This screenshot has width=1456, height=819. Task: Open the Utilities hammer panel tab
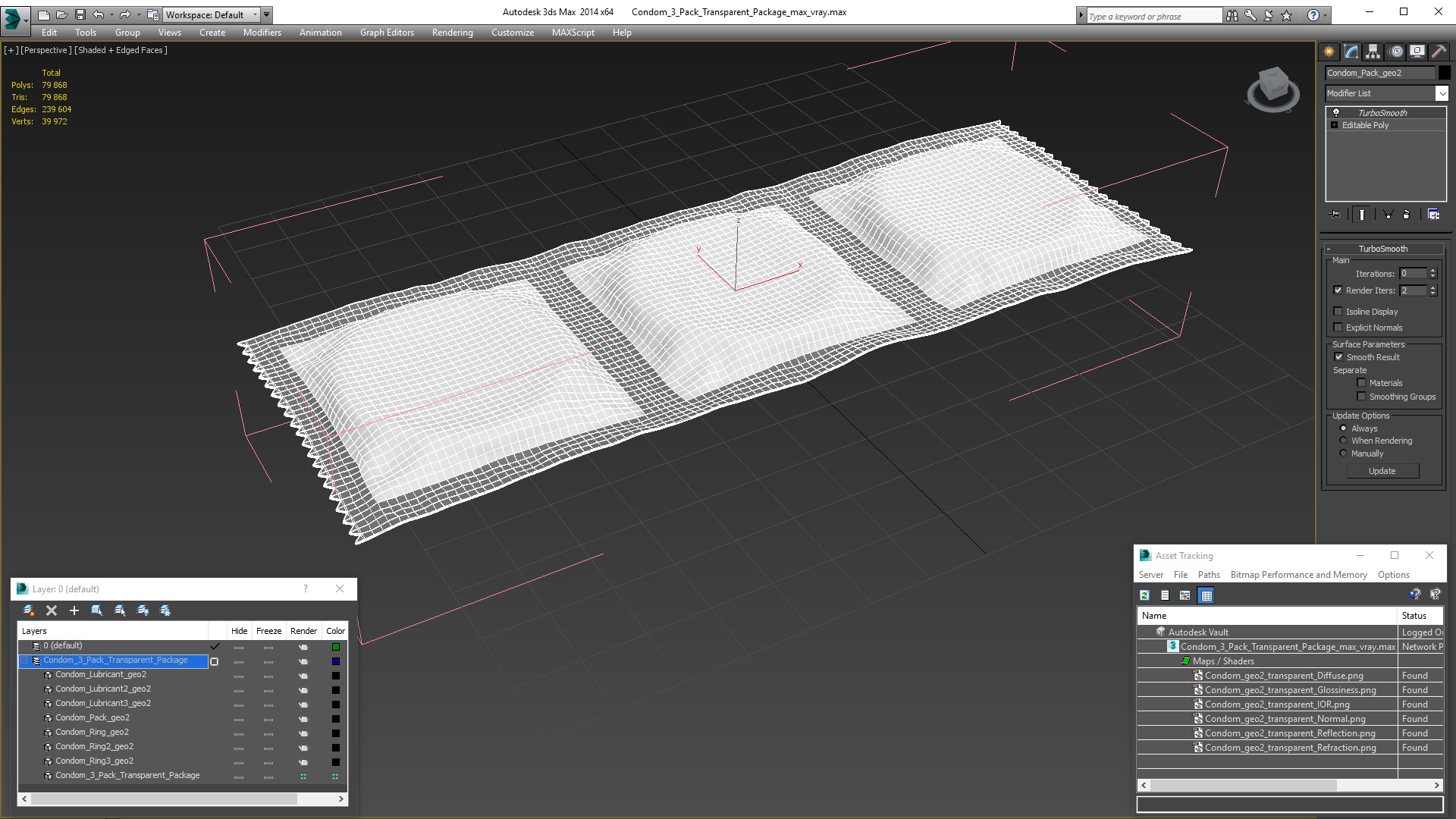(x=1439, y=52)
